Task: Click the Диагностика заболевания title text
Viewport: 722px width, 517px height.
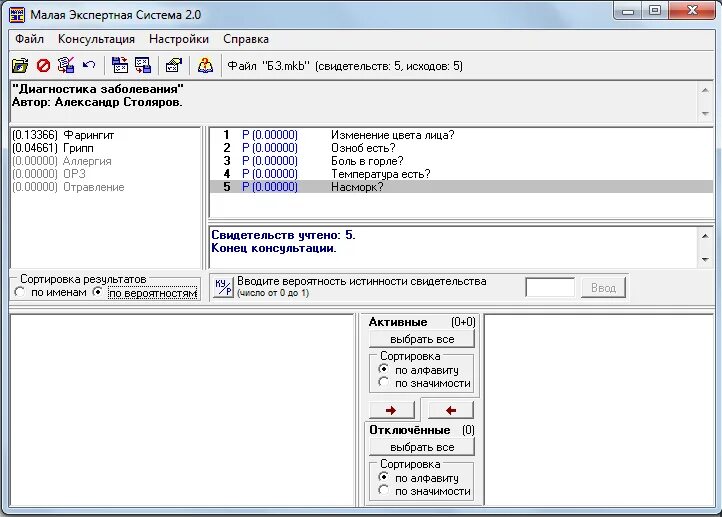Action: (x=98, y=89)
